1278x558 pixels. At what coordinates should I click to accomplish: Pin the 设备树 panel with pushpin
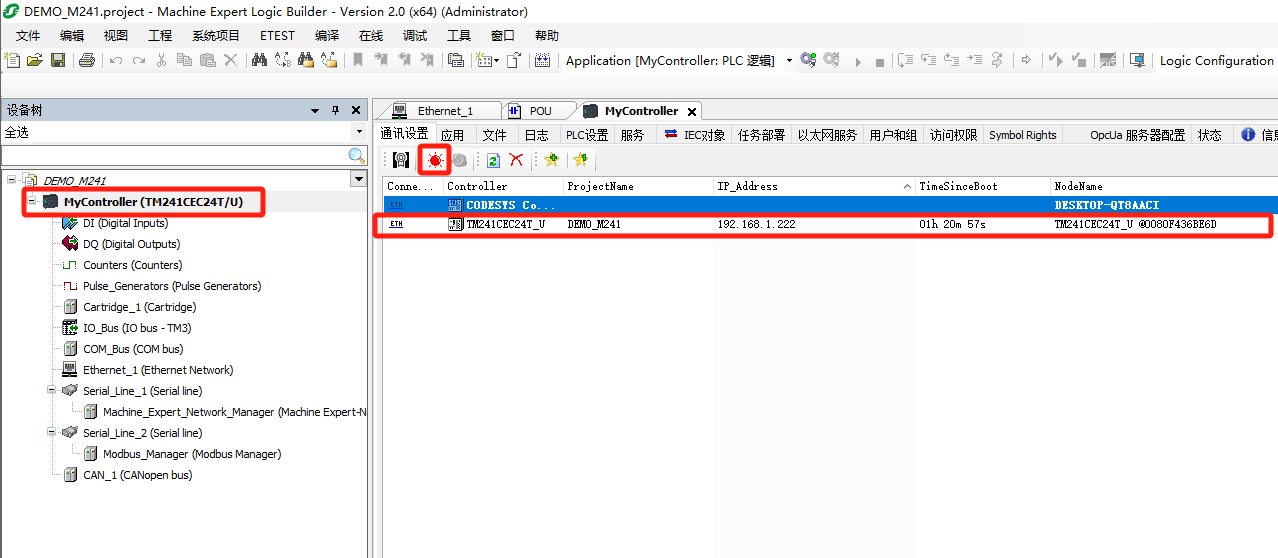336,111
